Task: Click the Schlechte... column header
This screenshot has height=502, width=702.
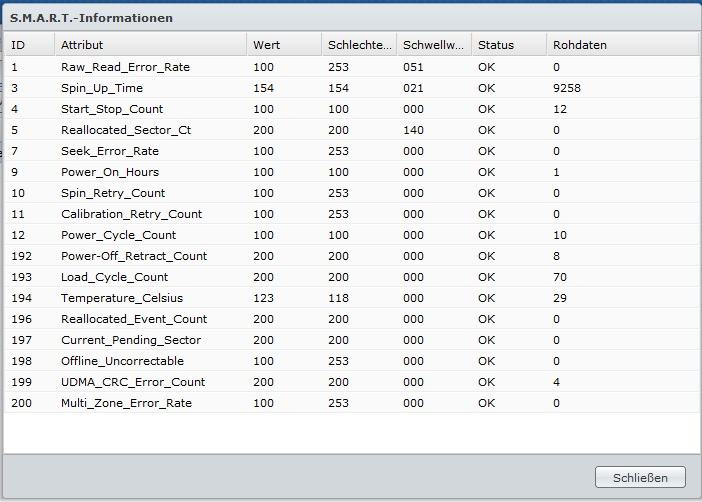Action: pyautogui.click(x=359, y=45)
